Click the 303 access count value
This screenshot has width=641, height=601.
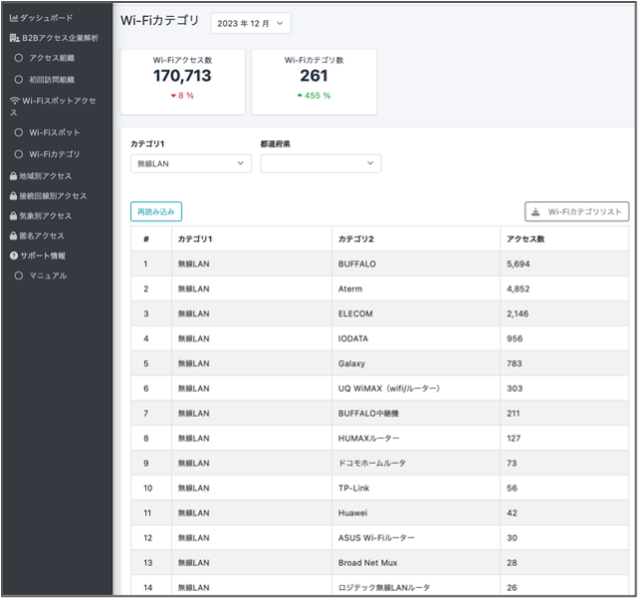coord(514,389)
